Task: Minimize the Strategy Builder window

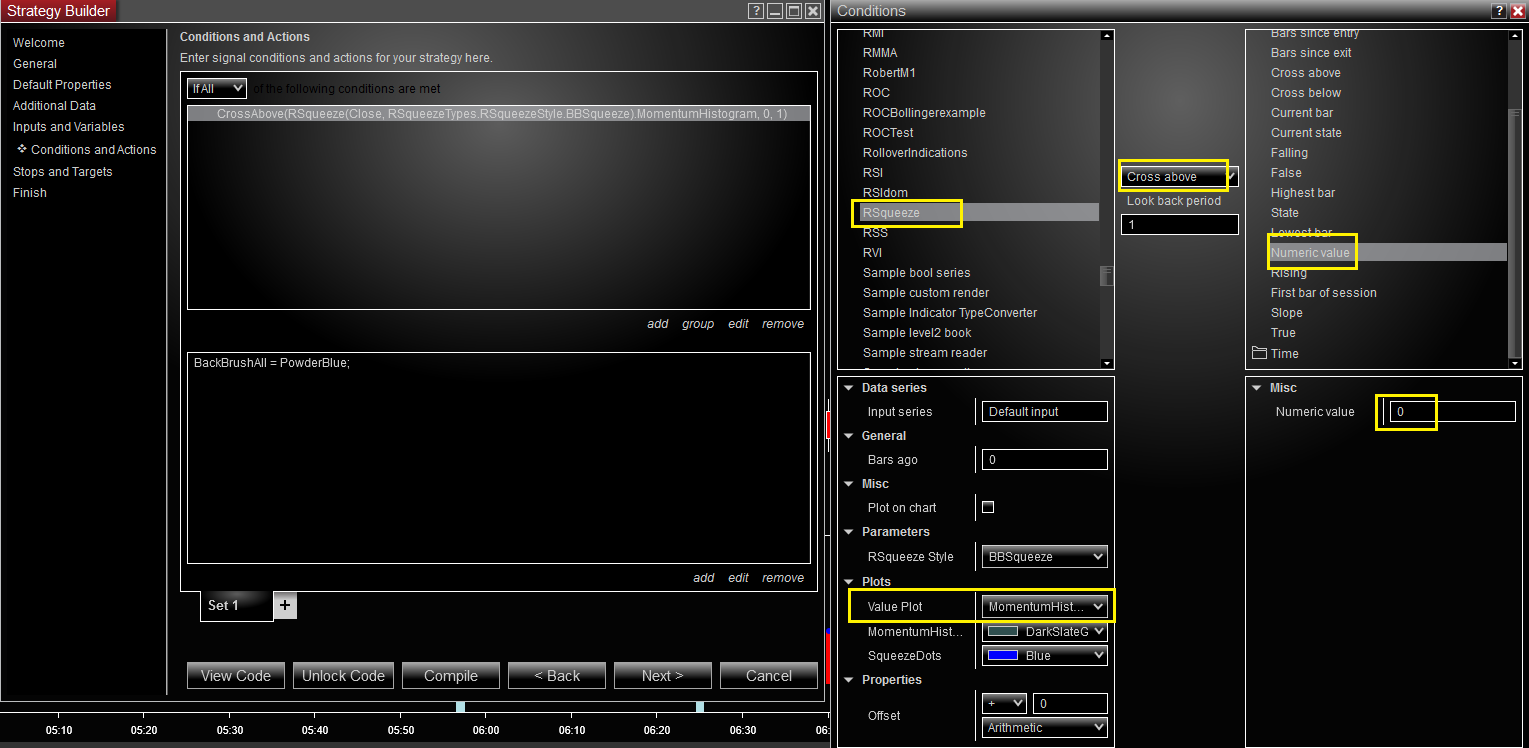Action: pyautogui.click(x=775, y=11)
